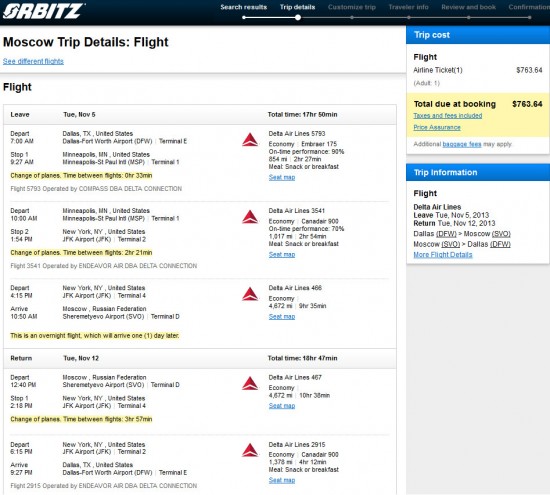The image size is (550, 495).
Task: Open See different flights link
Action: 33,61
